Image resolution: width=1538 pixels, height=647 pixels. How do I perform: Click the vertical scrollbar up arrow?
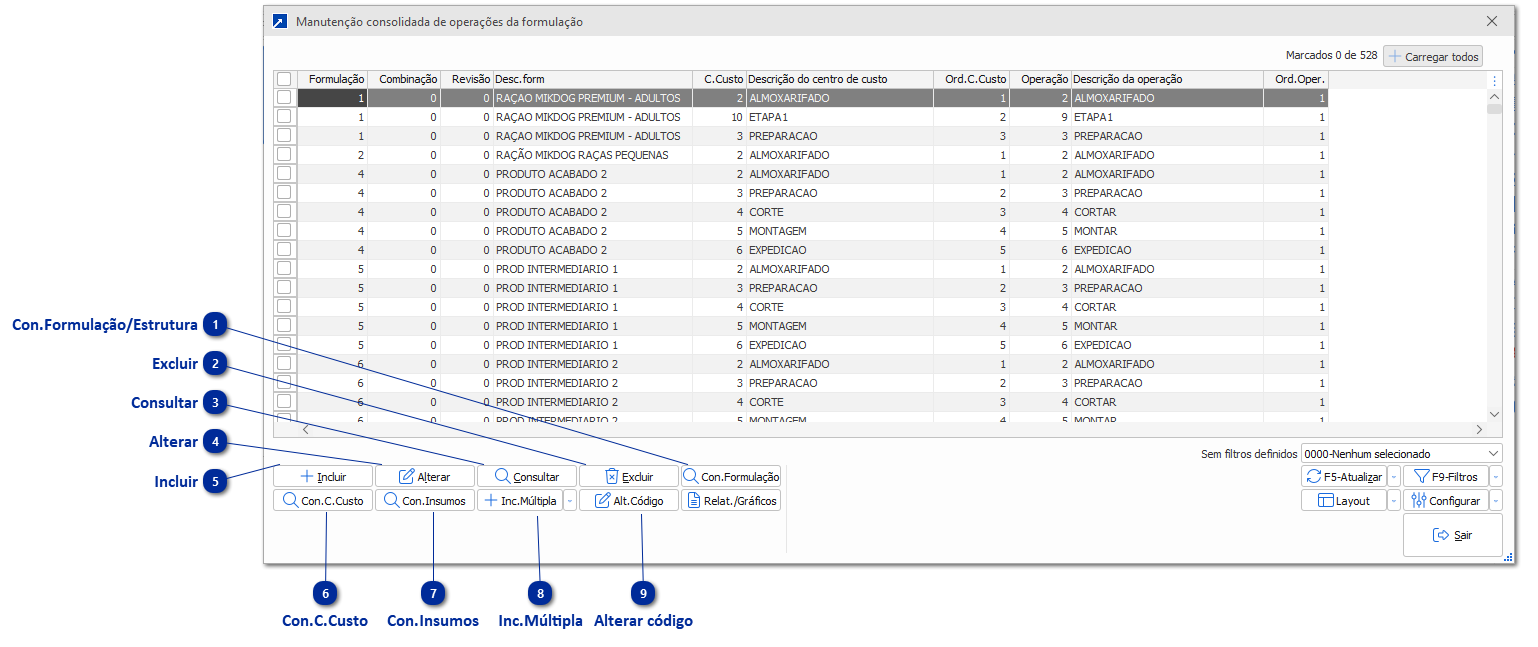[x=1495, y=98]
